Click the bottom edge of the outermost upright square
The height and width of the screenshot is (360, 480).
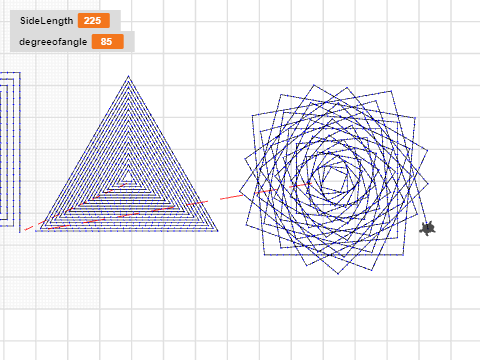[x=333, y=255]
